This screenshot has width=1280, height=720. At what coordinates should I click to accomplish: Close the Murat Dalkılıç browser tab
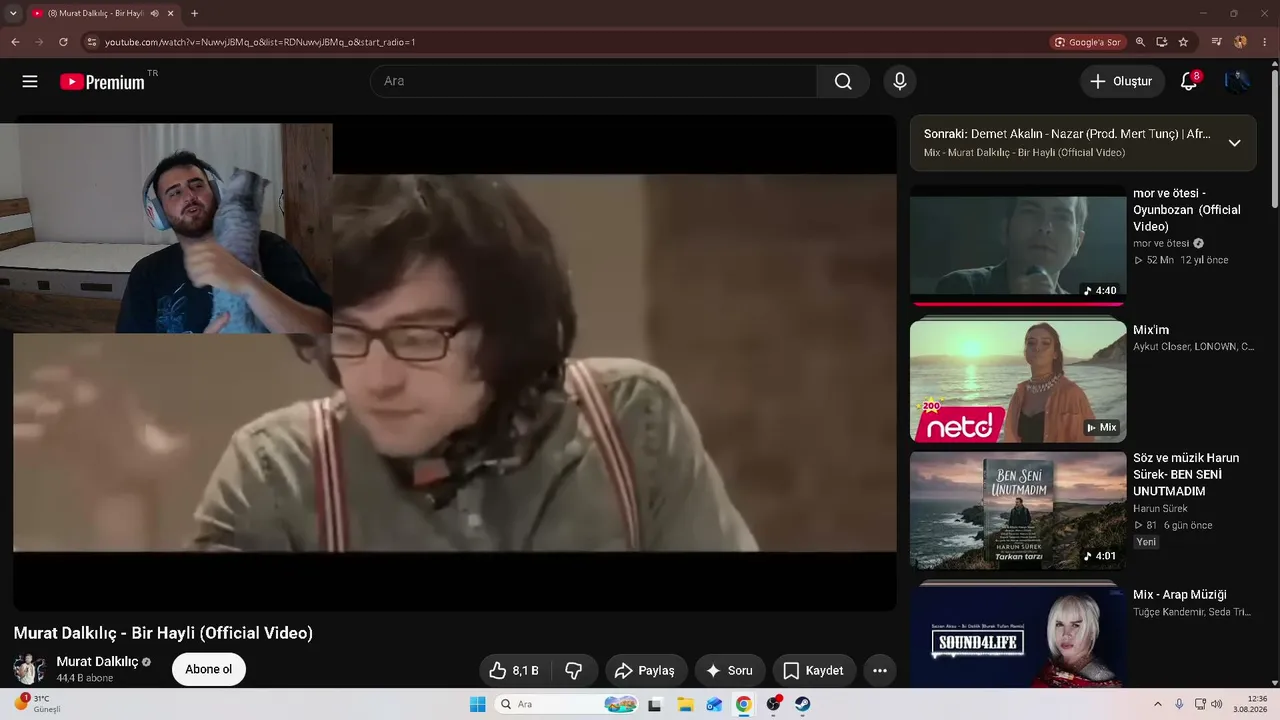tap(171, 14)
